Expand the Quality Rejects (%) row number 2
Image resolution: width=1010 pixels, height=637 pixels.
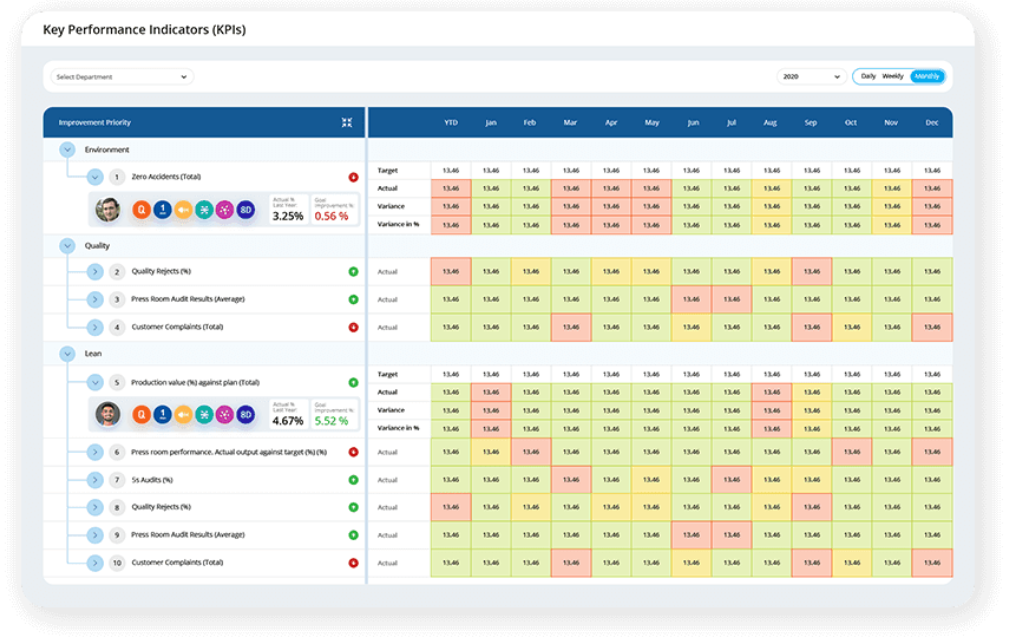pos(95,271)
